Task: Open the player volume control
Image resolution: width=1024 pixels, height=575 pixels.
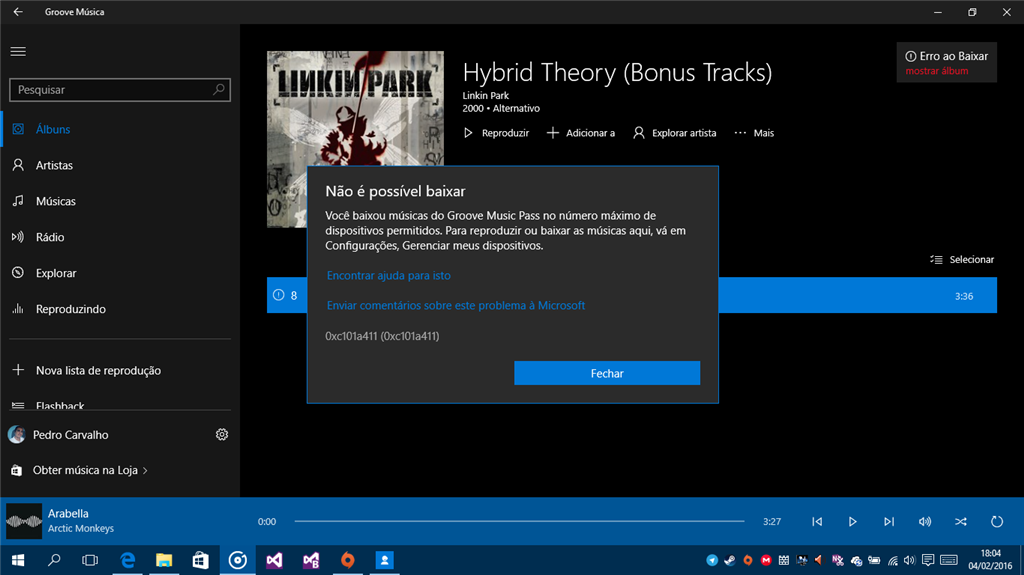Action: 925,521
